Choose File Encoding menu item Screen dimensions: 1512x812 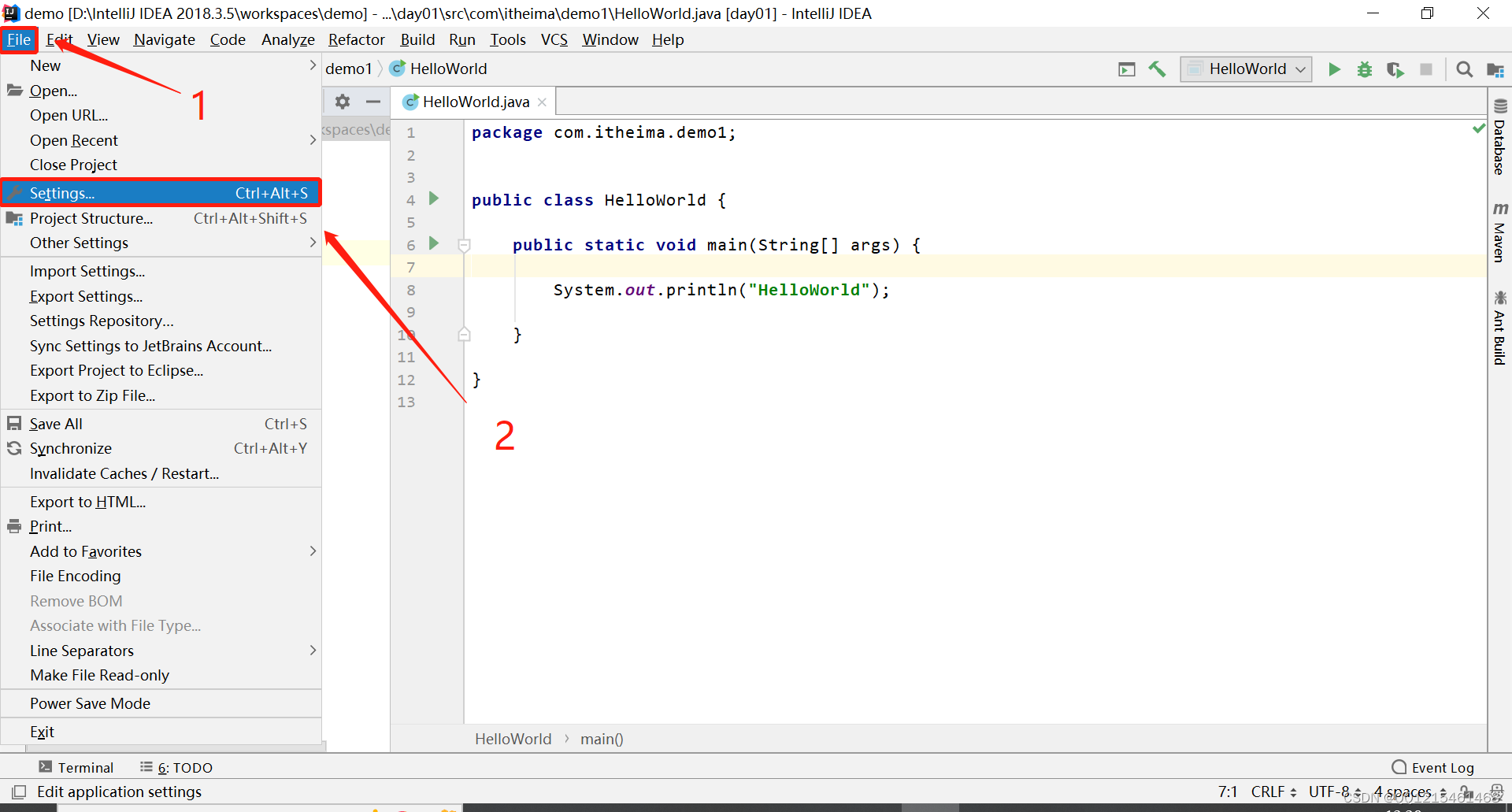pyautogui.click(x=161, y=576)
